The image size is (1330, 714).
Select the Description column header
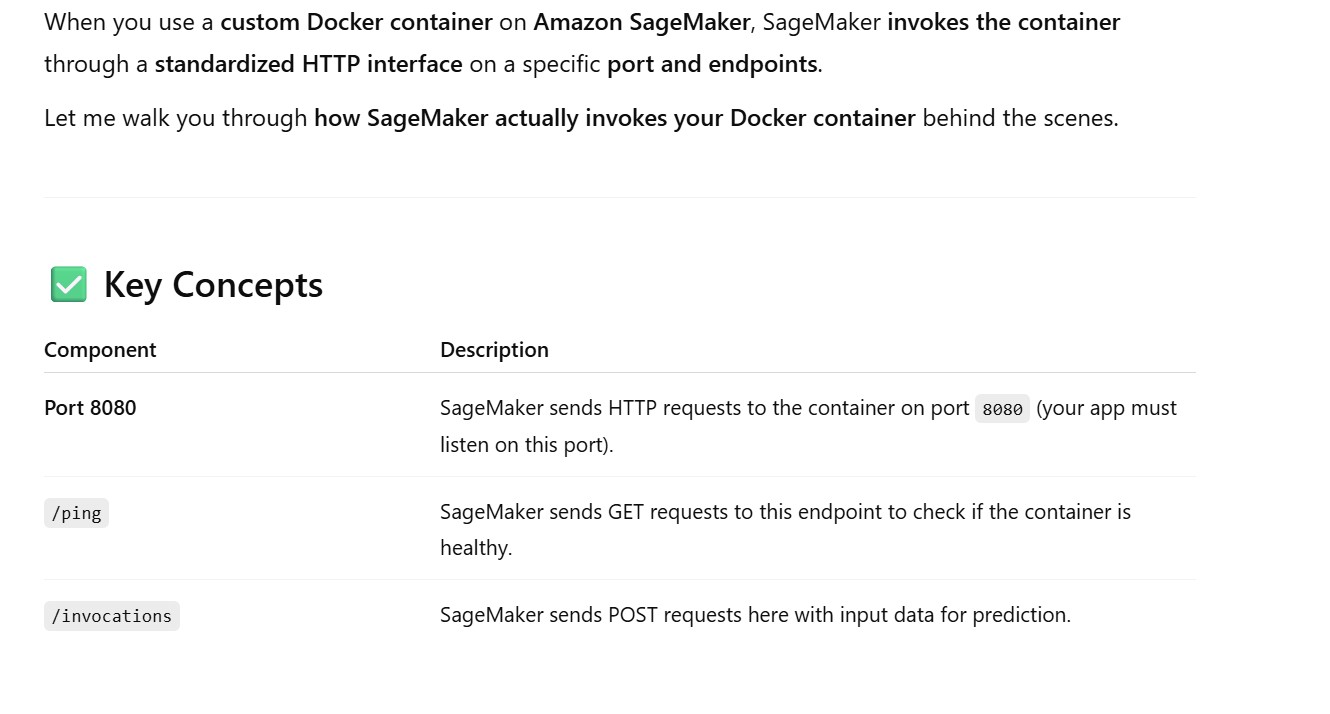pyautogui.click(x=494, y=350)
